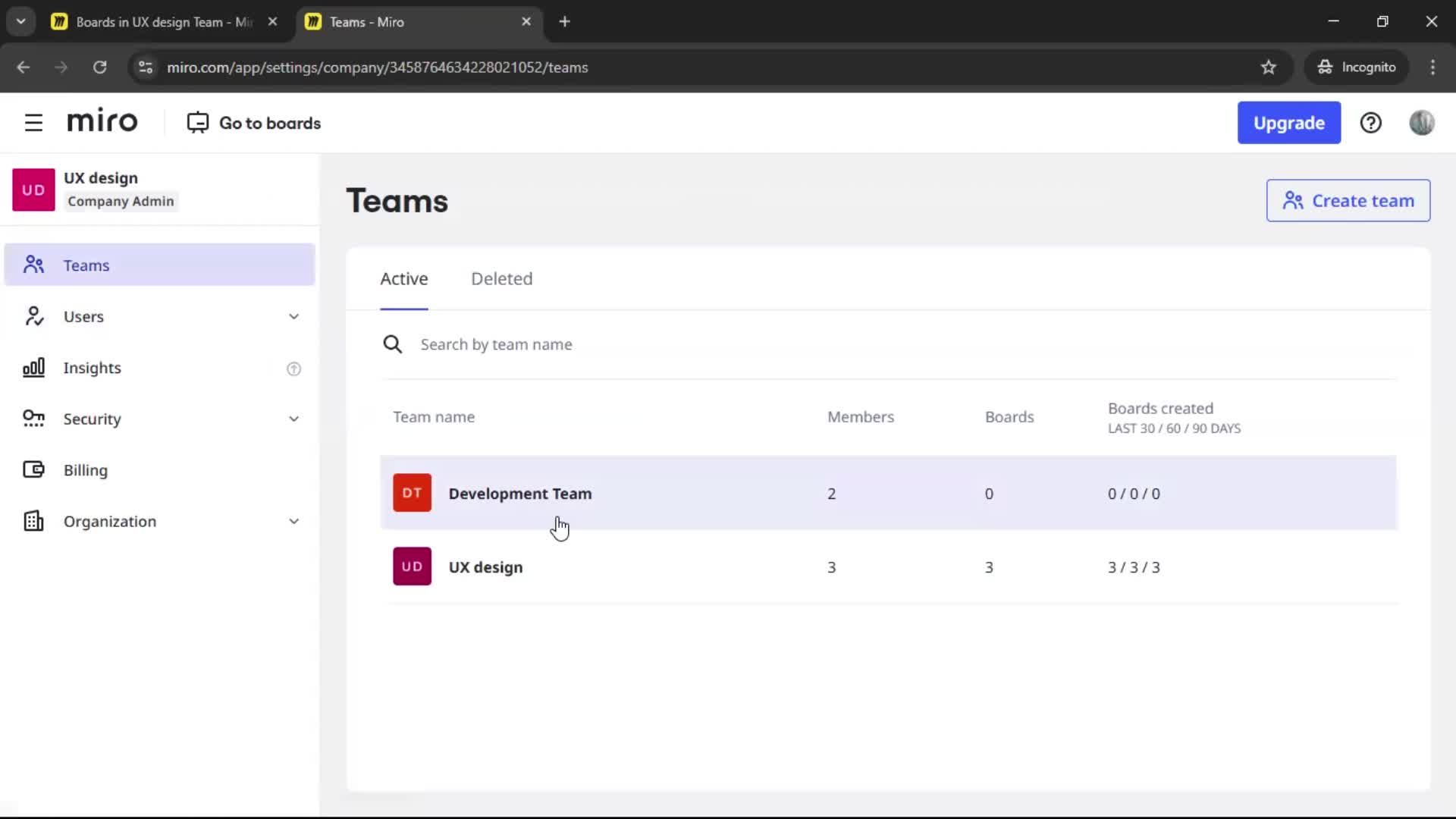Screen dimensions: 1456x819
Task: Focus the Search by team name field
Action: [x=888, y=344]
